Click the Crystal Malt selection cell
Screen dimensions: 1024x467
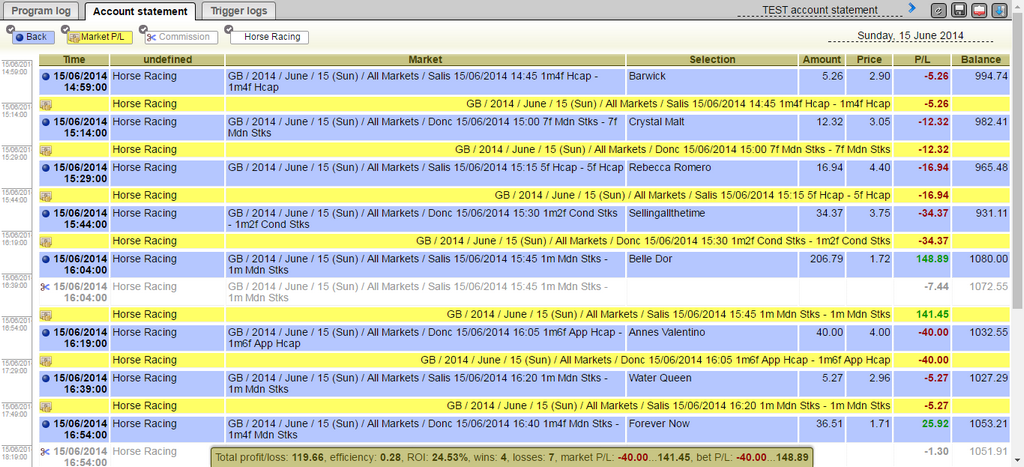[712, 127]
